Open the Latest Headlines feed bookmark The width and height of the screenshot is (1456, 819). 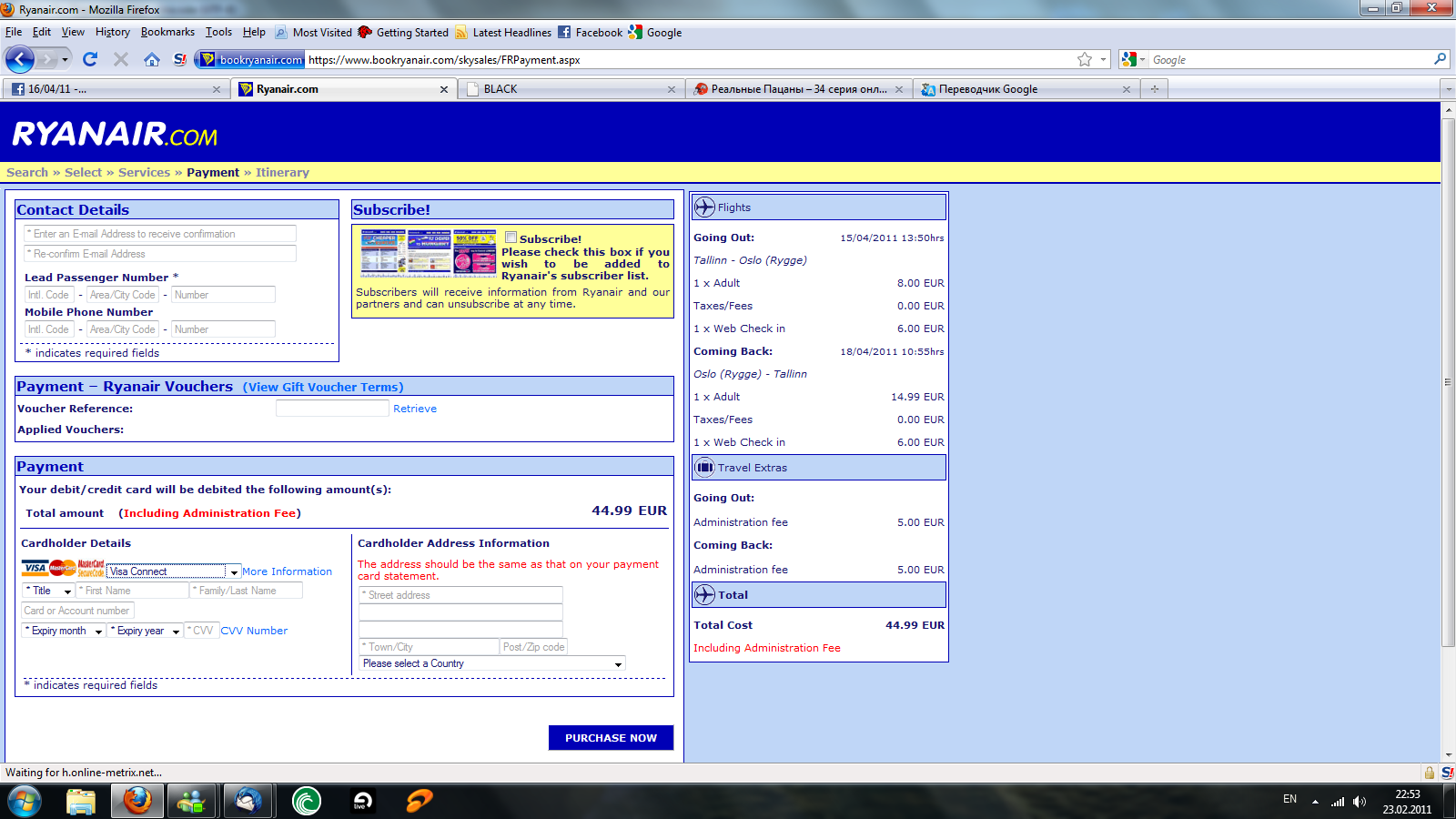pos(503,33)
